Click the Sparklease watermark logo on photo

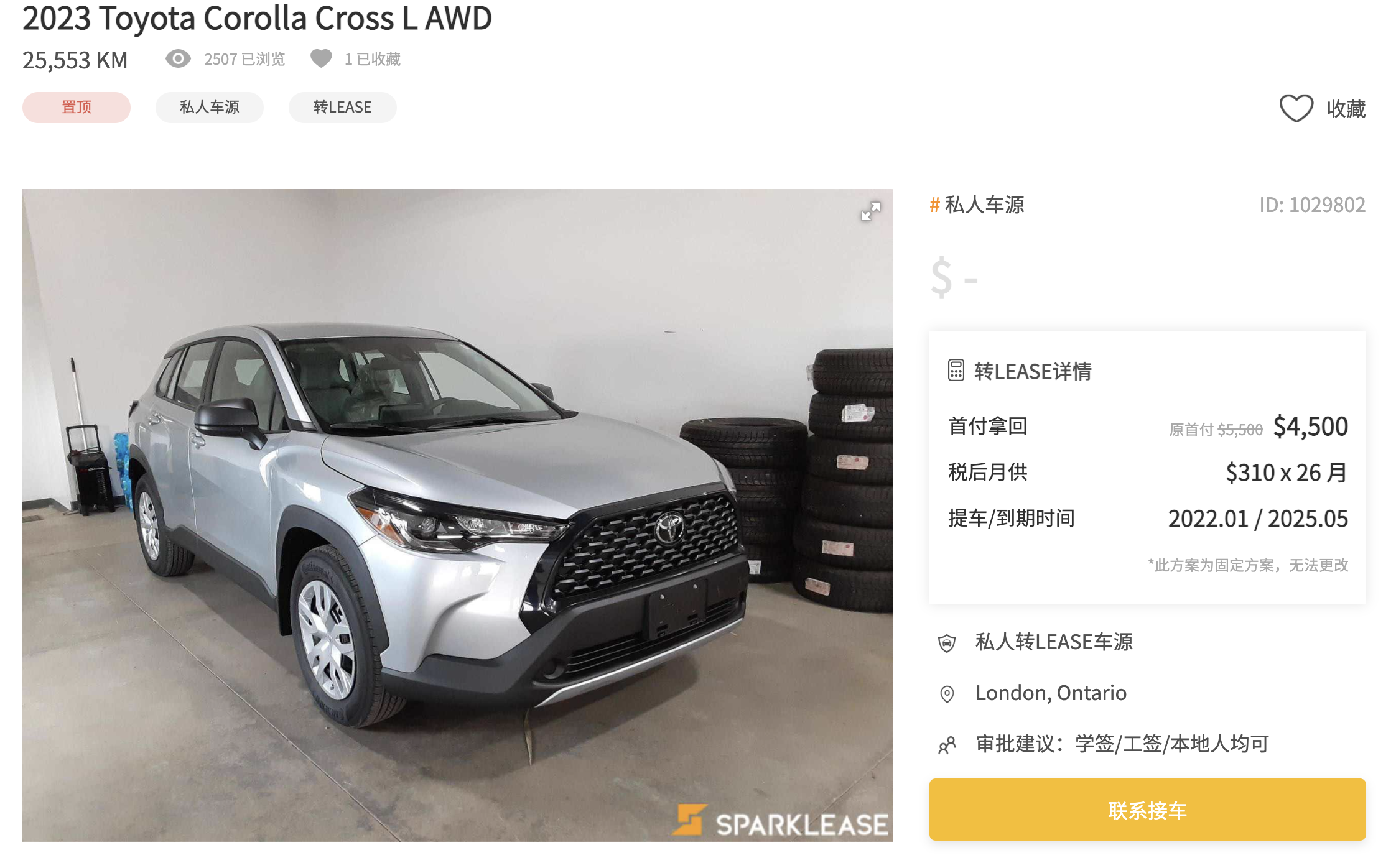[780, 821]
